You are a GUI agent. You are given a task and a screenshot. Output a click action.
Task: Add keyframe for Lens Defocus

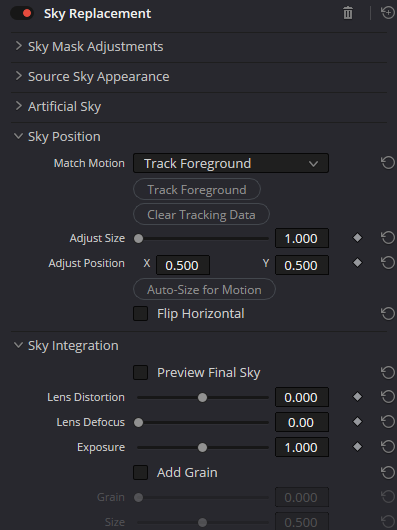point(357,421)
